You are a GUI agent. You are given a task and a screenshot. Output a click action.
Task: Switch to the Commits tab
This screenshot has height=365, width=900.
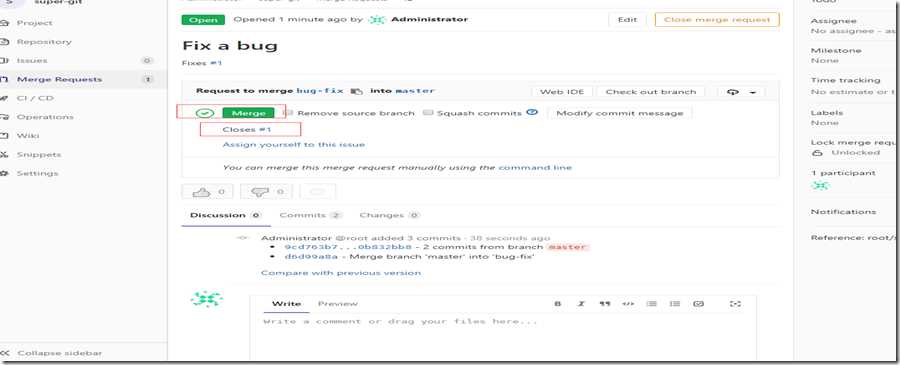pos(310,215)
